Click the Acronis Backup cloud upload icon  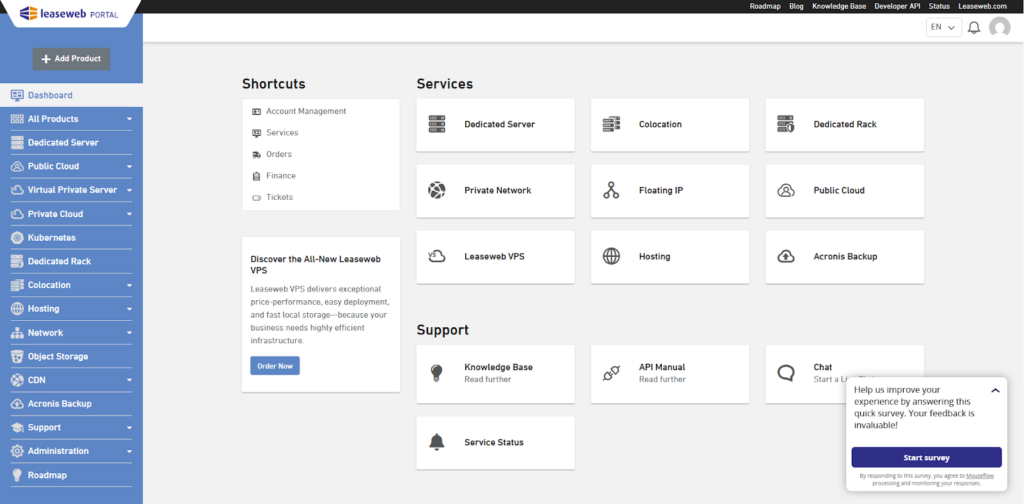click(786, 257)
